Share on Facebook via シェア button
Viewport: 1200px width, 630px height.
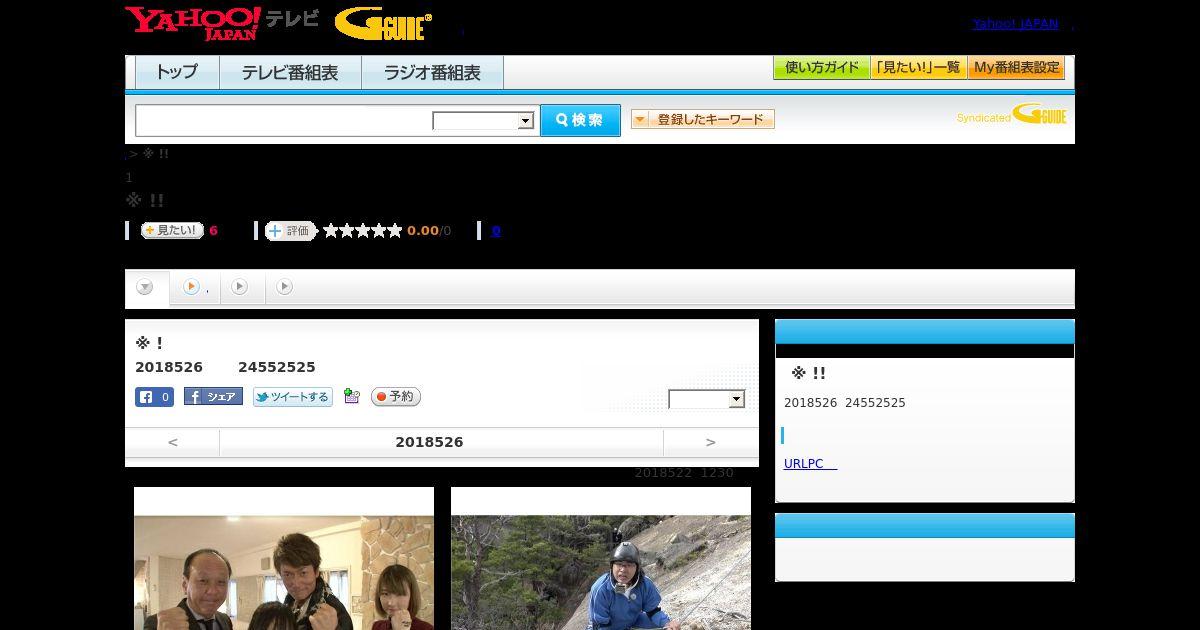213,397
